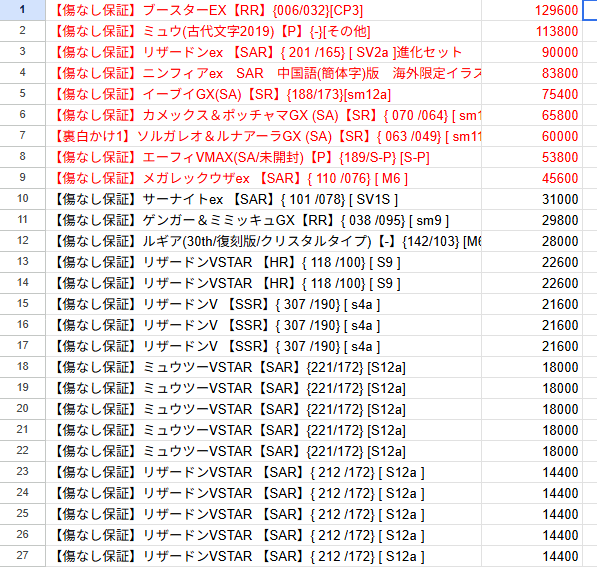The height and width of the screenshot is (567, 597).
Task: Click the ニンフィアex SAR 中国語 cell
Action: (263, 73)
